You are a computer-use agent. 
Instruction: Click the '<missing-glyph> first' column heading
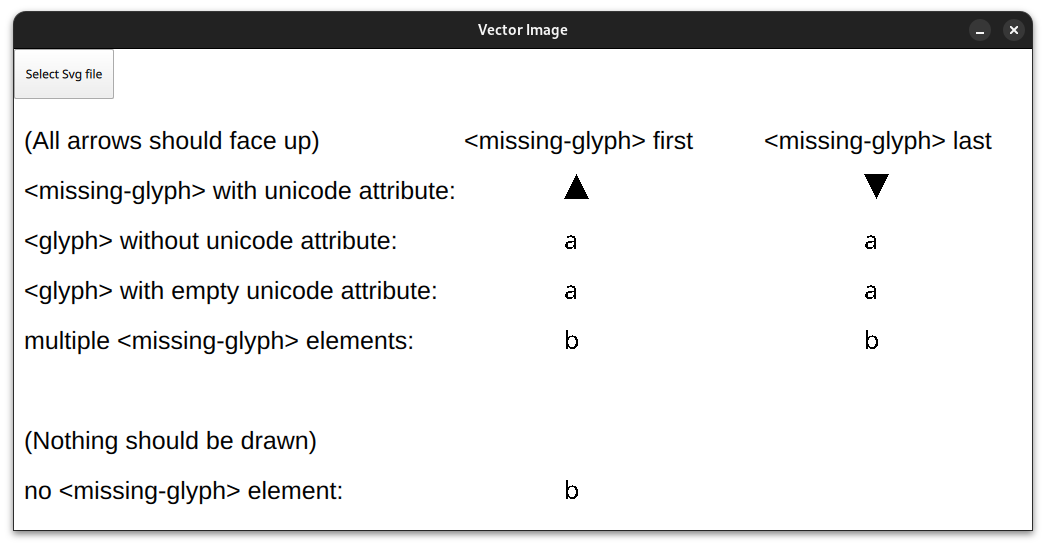tap(578, 141)
